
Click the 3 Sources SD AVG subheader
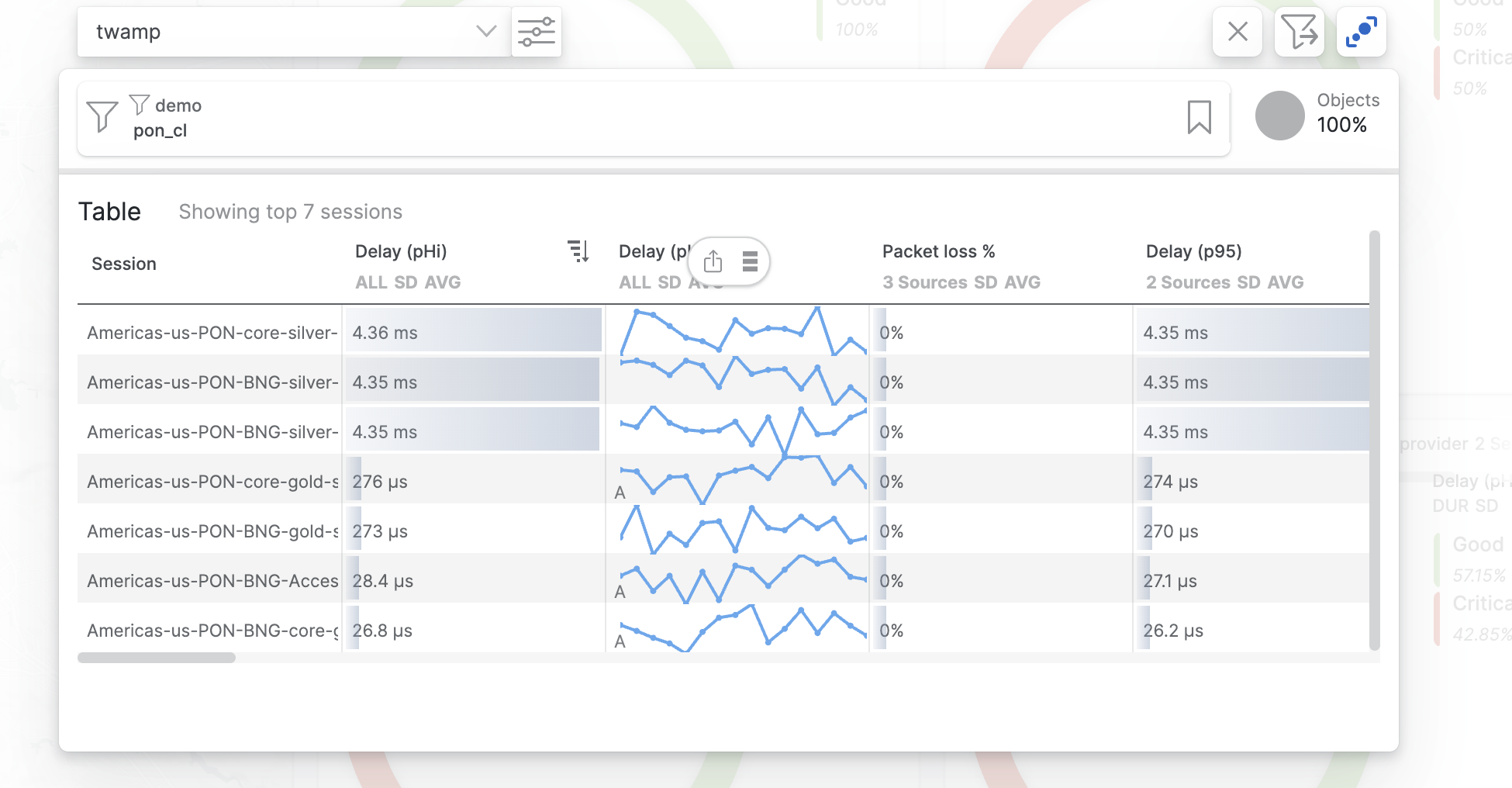pos(961,282)
